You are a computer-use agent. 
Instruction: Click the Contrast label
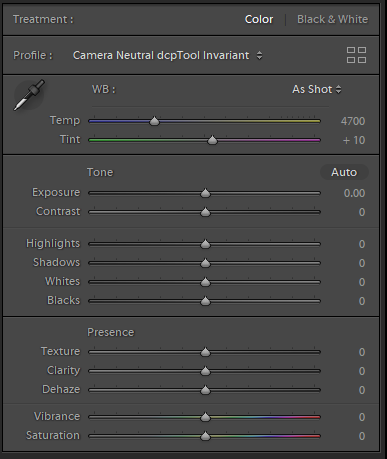(x=58, y=211)
